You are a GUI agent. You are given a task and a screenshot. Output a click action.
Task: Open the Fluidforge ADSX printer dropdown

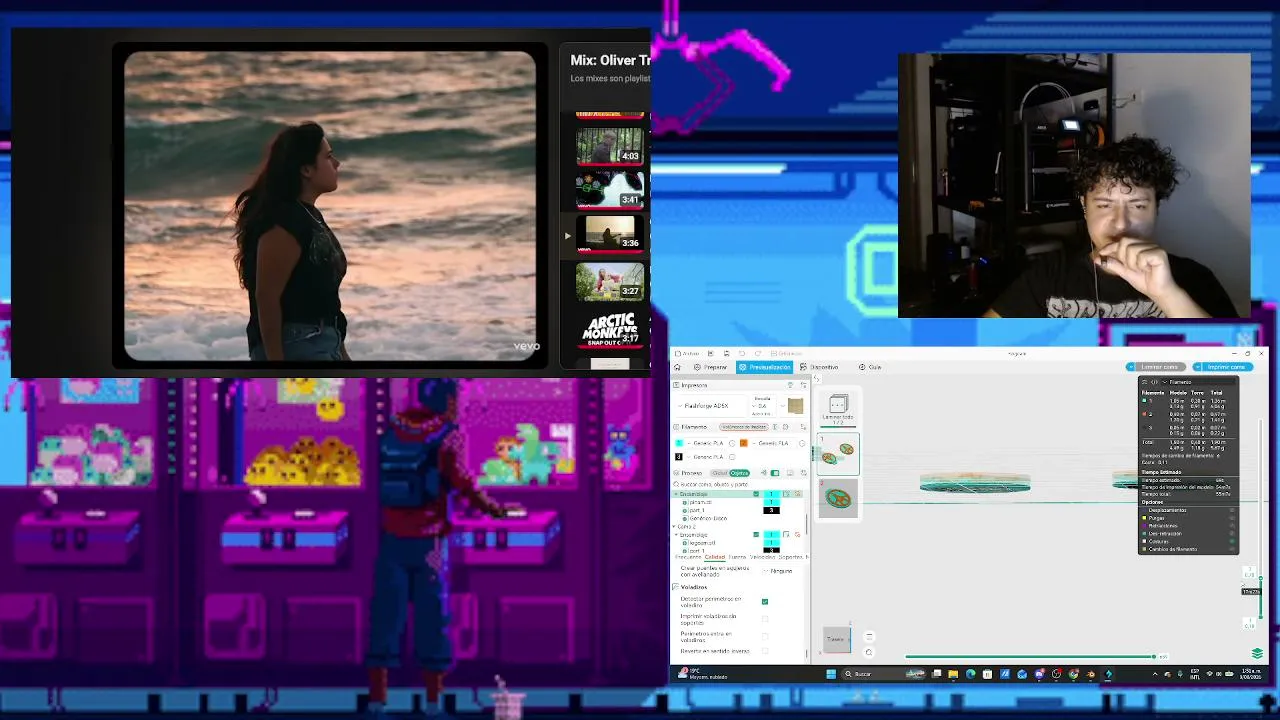[x=712, y=406]
